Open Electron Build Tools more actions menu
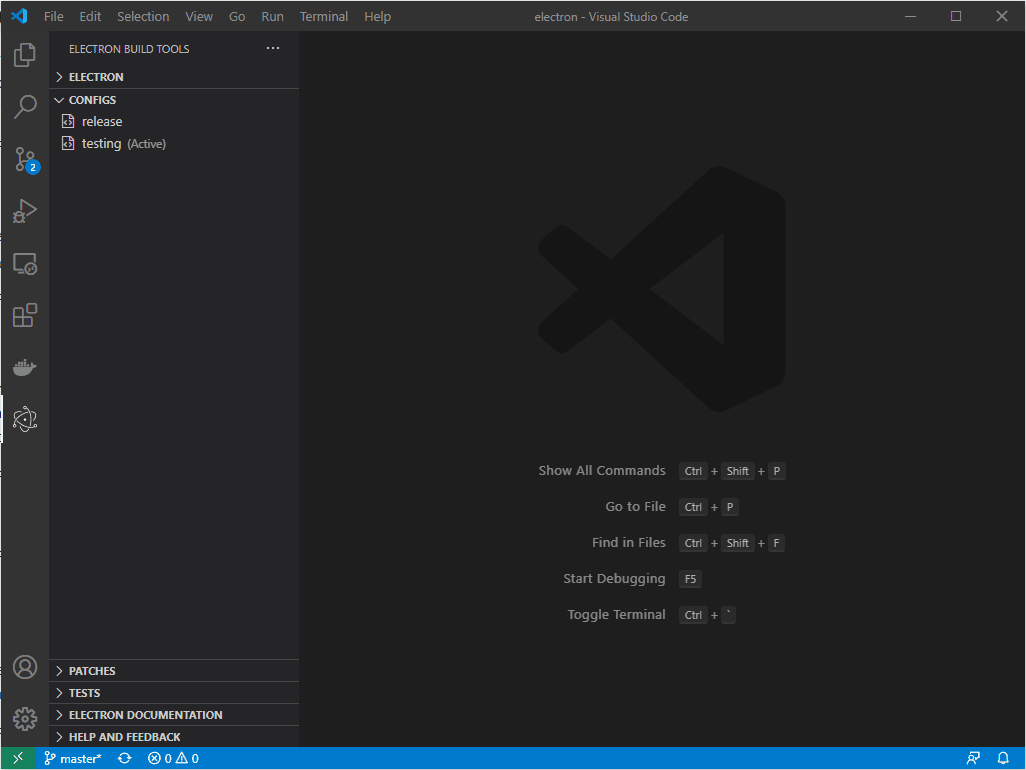 pos(273,47)
